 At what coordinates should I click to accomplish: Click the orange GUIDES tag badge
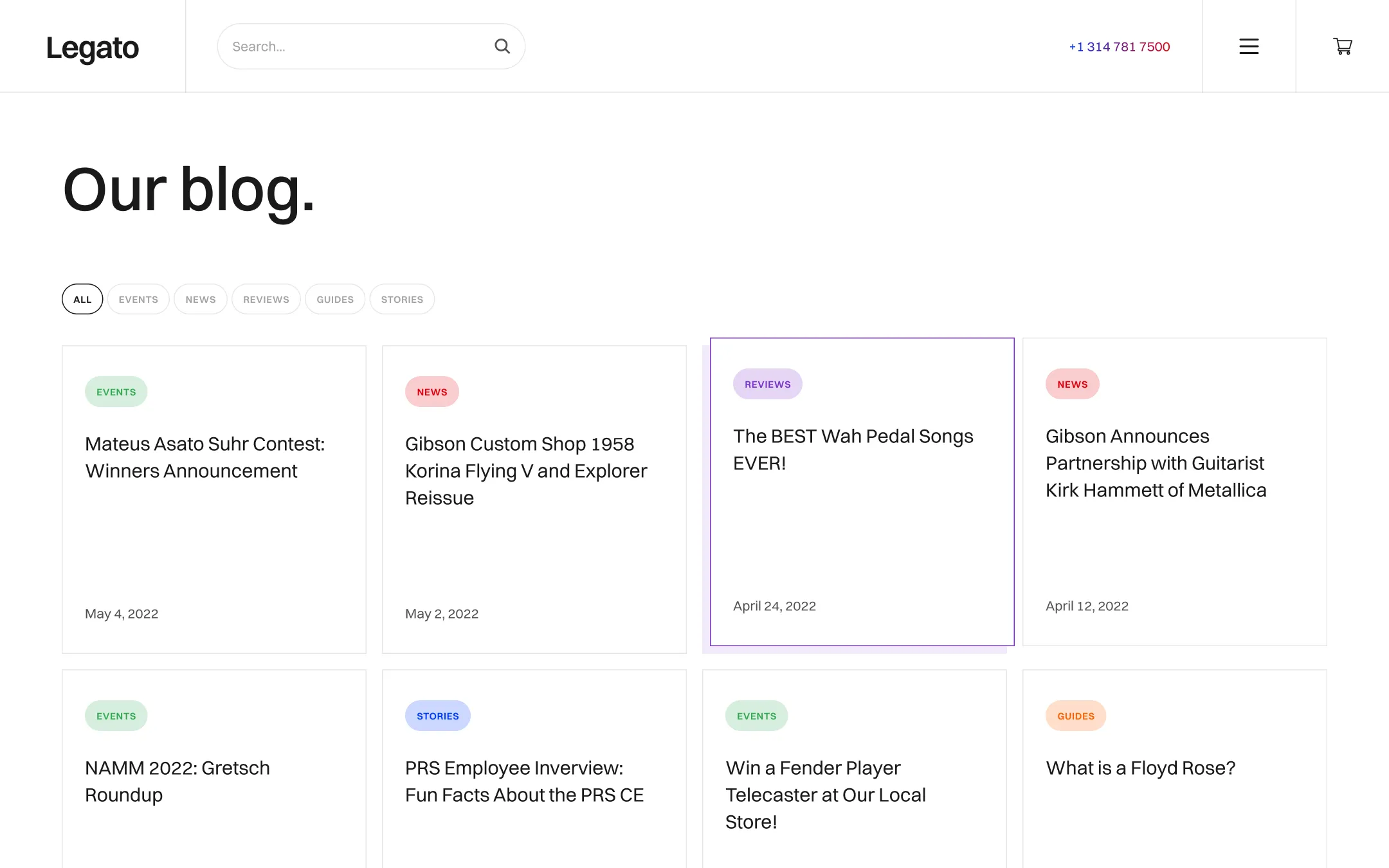[x=1075, y=716]
